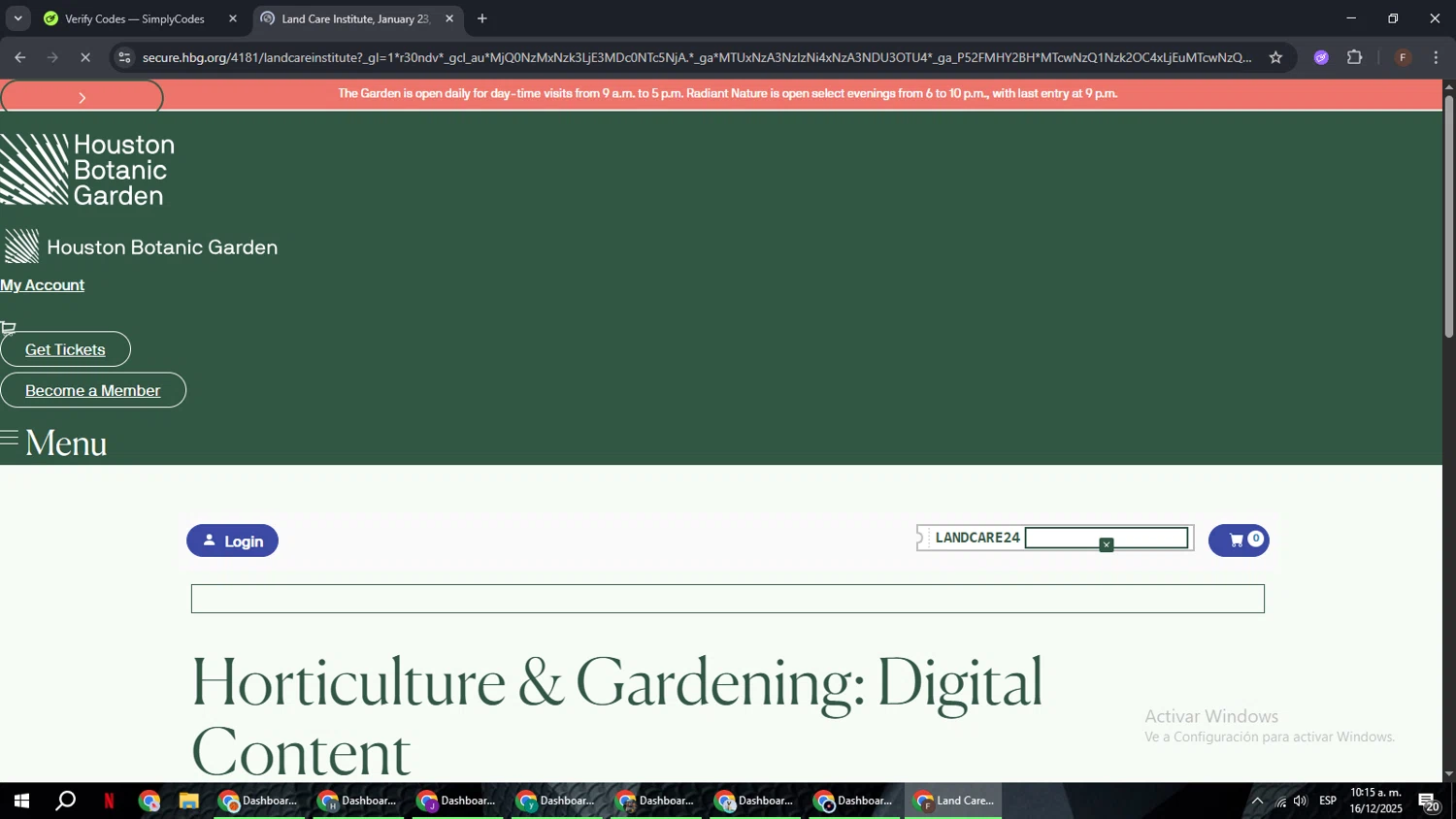Go back to the previous page
Image resolution: width=1456 pixels, height=819 pixels.
point(19,57)
